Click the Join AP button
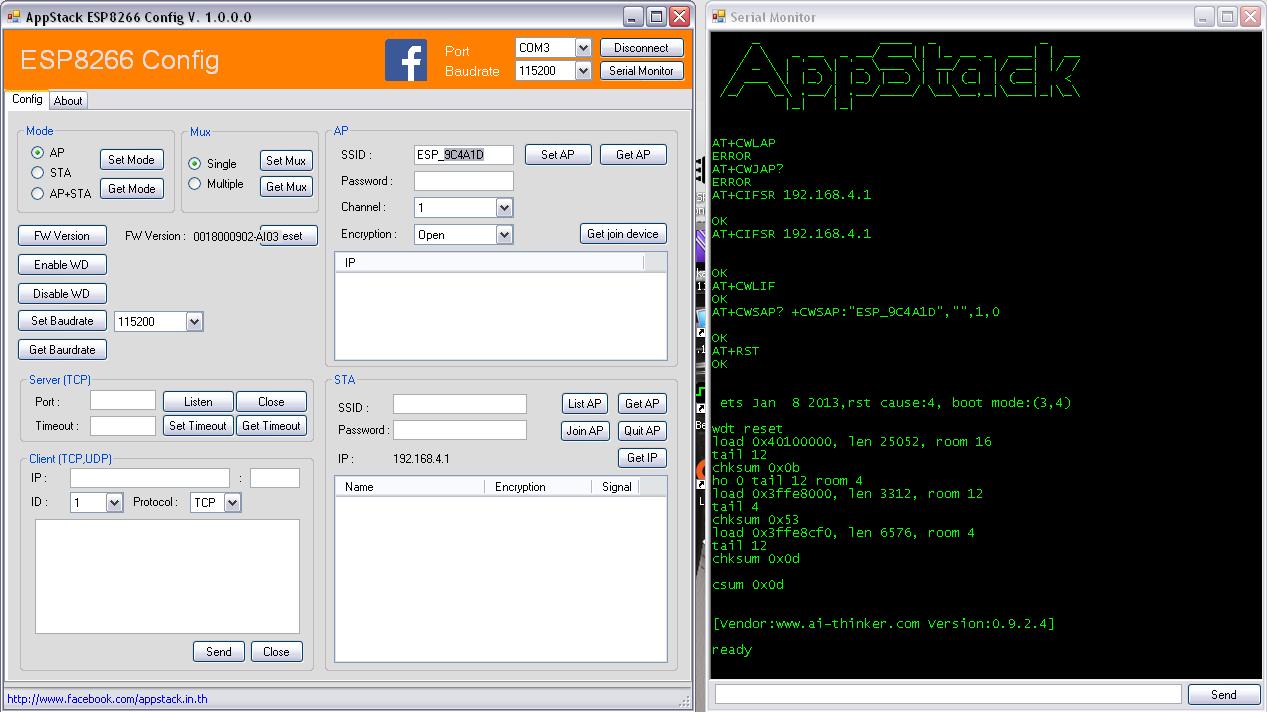 [x=585, y=431]
